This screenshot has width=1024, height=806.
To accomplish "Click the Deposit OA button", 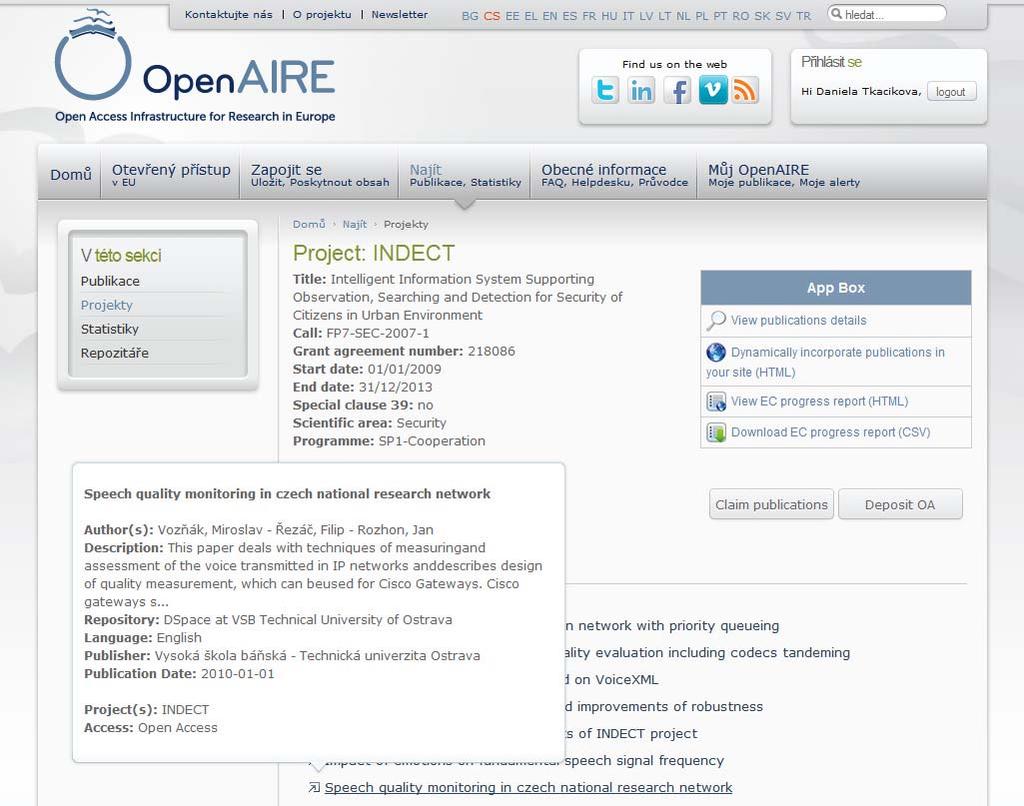I will [900, 504].
